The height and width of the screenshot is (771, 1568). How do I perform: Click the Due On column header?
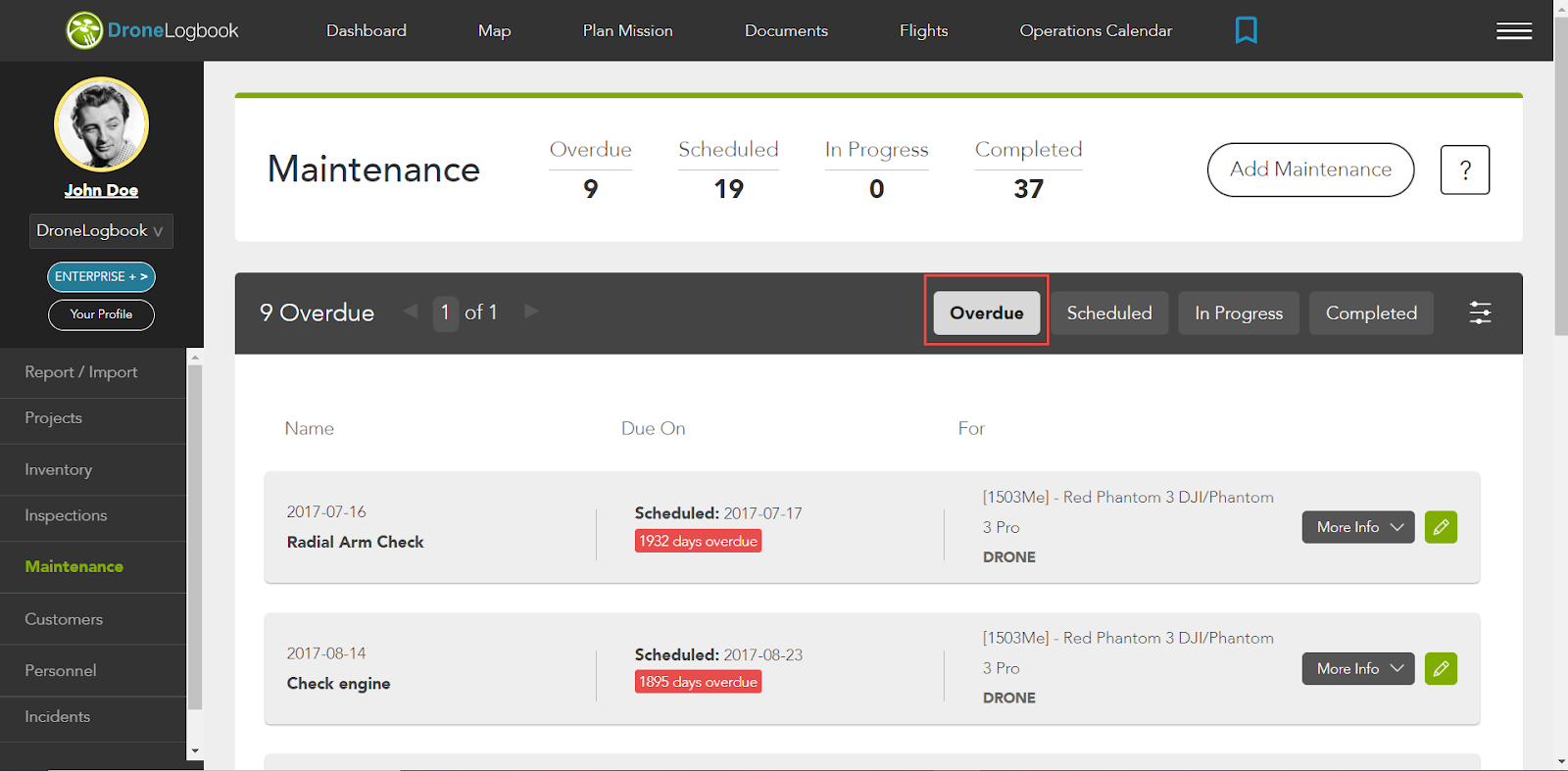click(653, 428)
